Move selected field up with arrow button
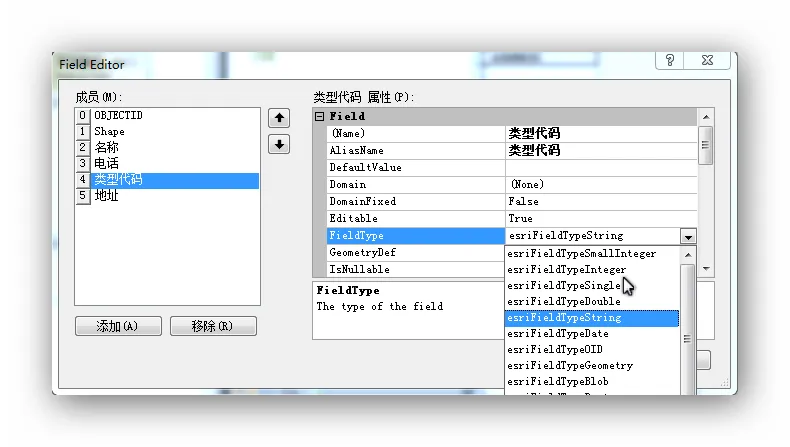This screenshot has width=790, height=447. tap(279, 118)
